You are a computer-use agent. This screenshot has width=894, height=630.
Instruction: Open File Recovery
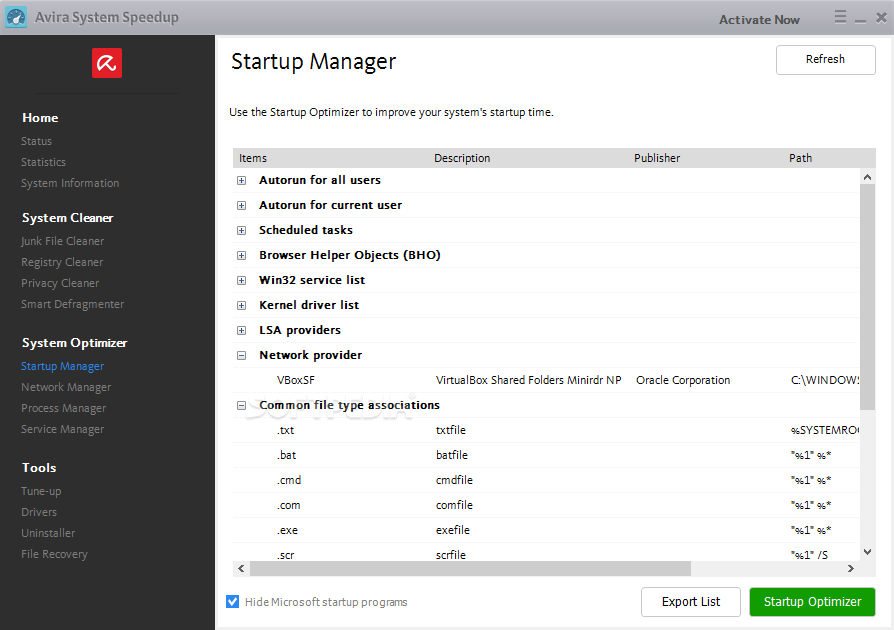(x=54, y=554)
